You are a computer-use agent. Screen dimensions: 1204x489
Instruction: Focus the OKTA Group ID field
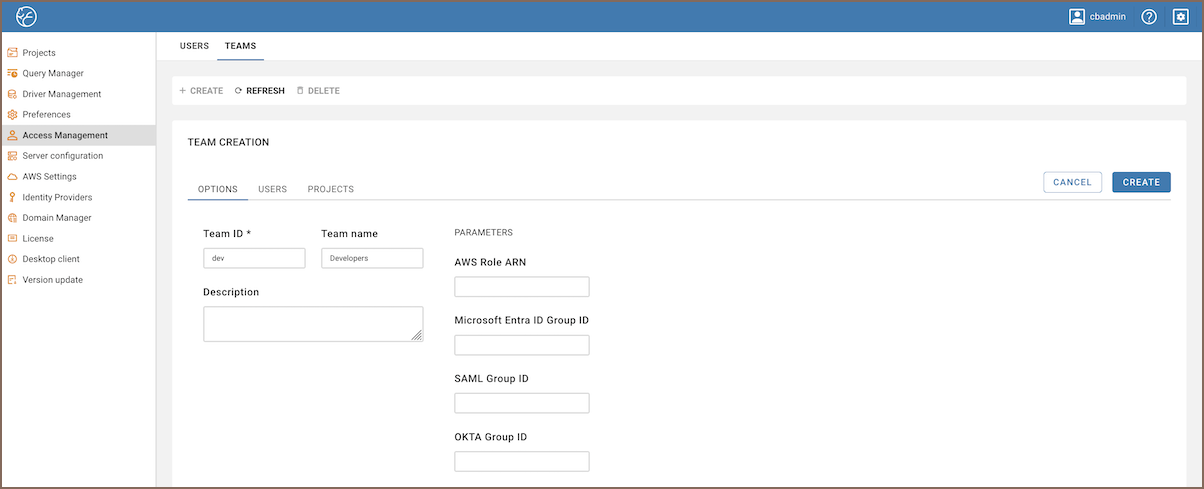(521, 461)
